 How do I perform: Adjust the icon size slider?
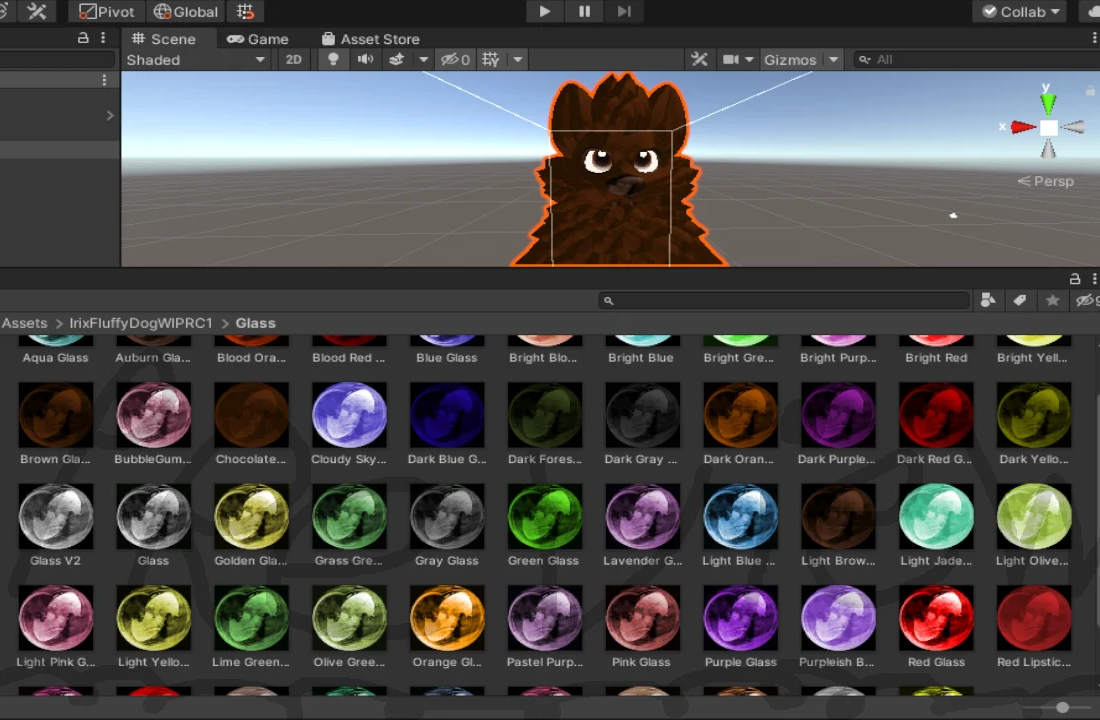[x=1062, y=707]
